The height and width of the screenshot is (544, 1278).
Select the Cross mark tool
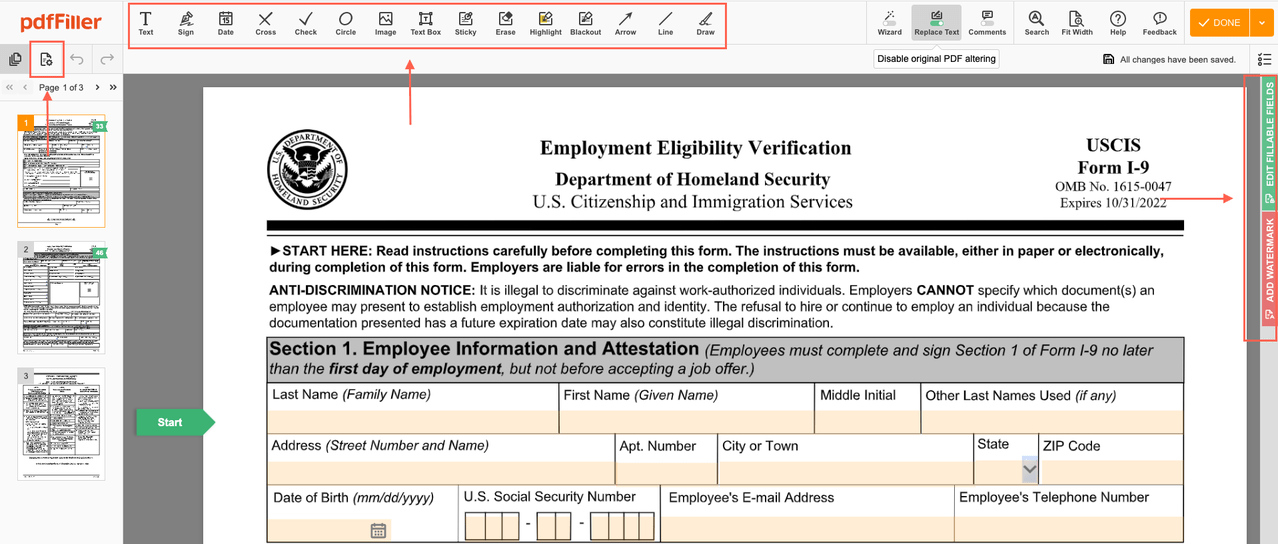point(265,23)
